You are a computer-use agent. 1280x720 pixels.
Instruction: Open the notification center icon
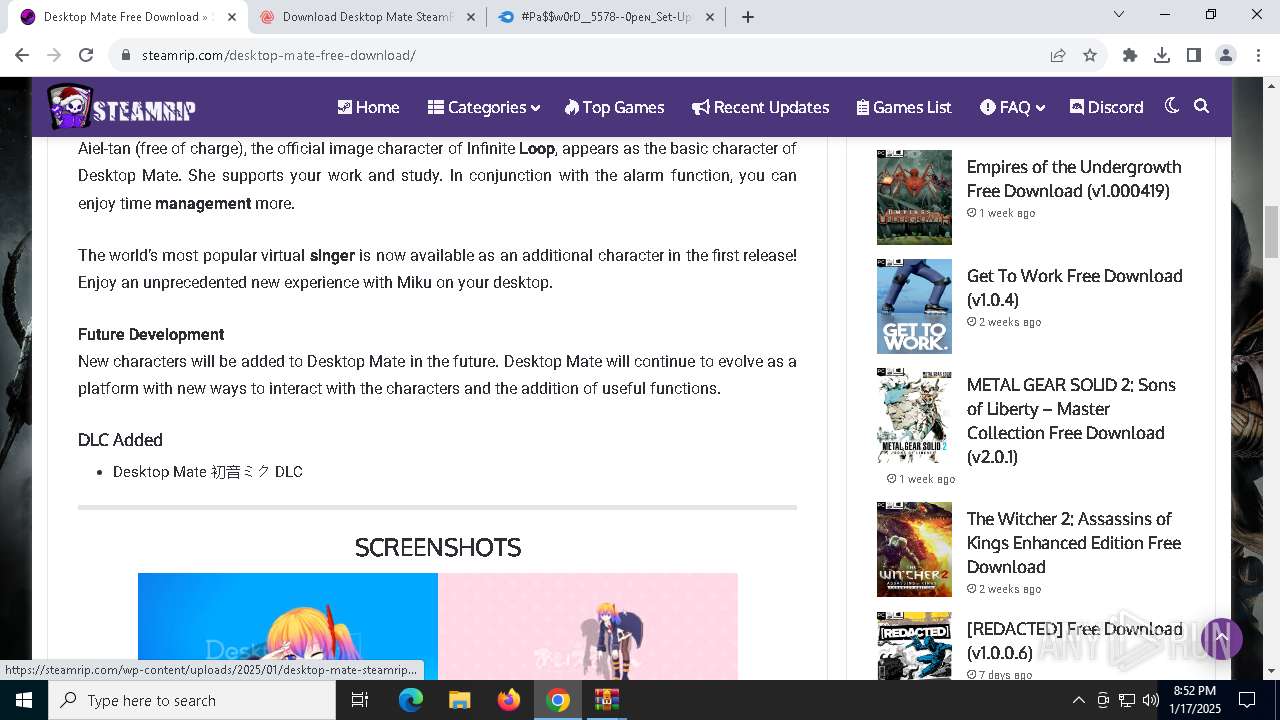point(1247,700)
